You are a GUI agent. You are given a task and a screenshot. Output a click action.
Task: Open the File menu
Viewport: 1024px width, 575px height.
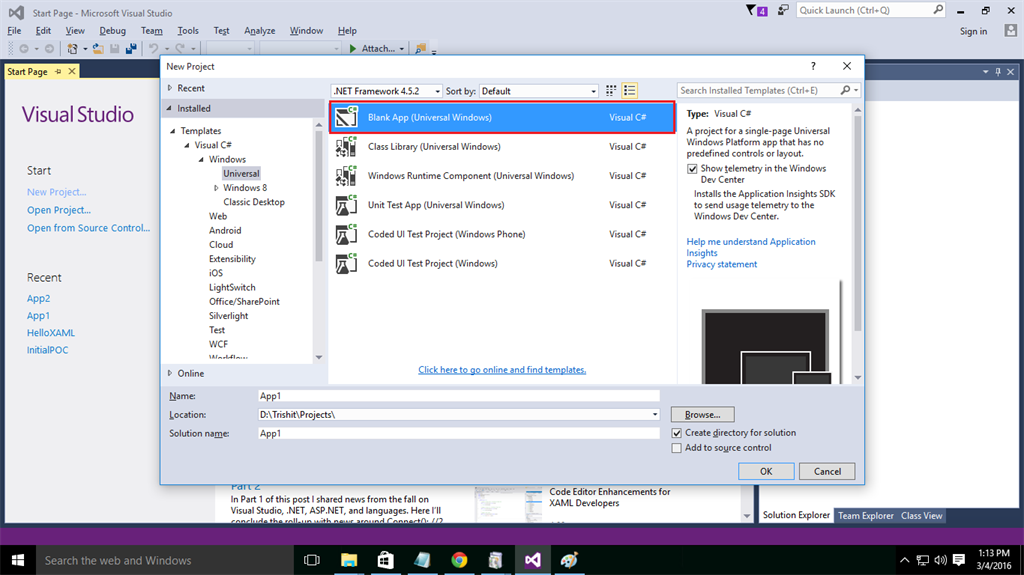point(14,31)
